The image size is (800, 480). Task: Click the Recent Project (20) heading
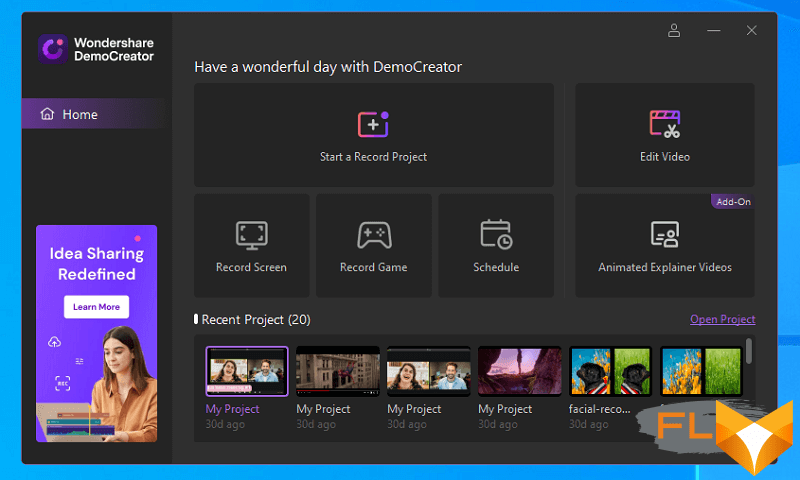[x=256, y=320]
